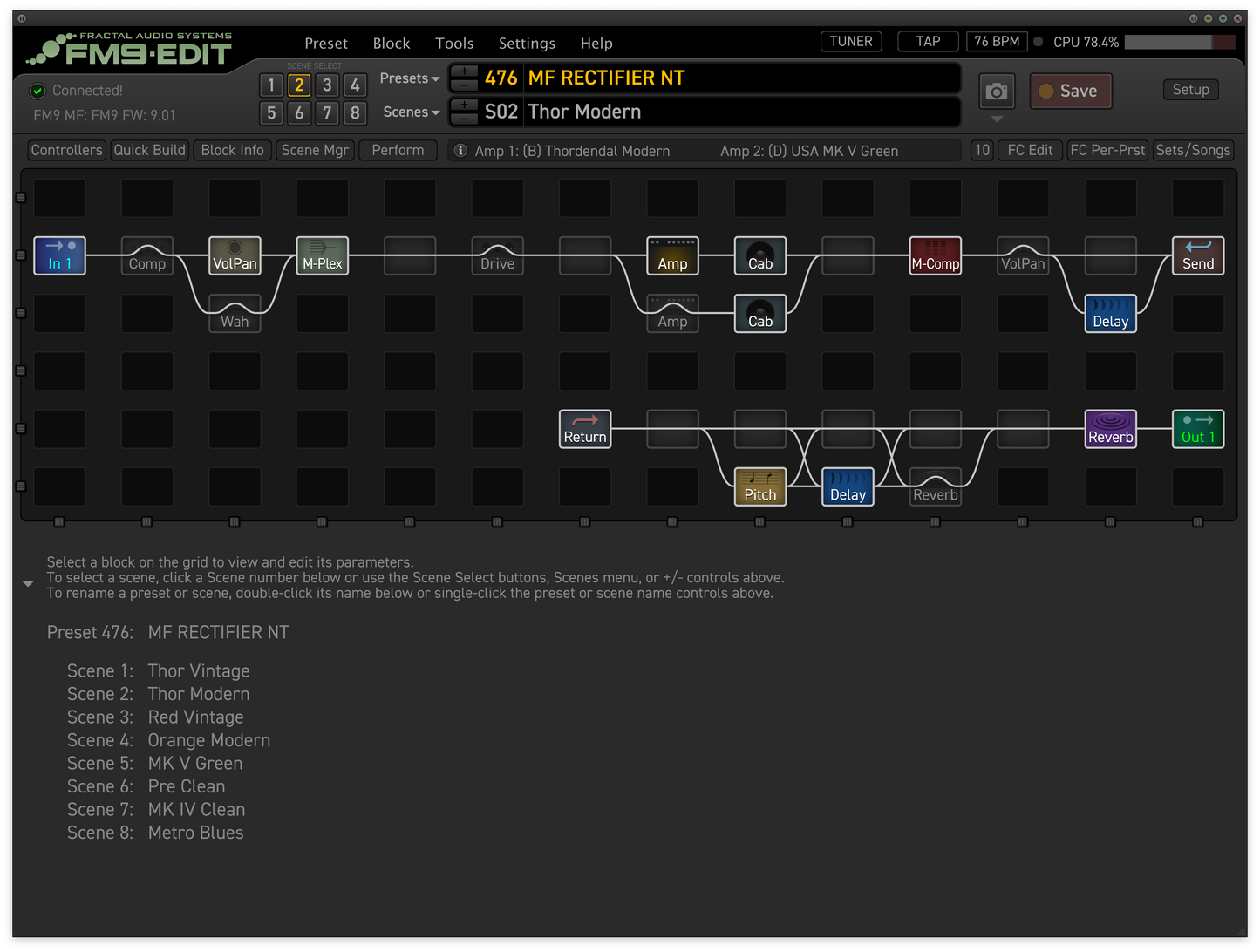
Task: Open the Tools menu
Action: [454, 44]
